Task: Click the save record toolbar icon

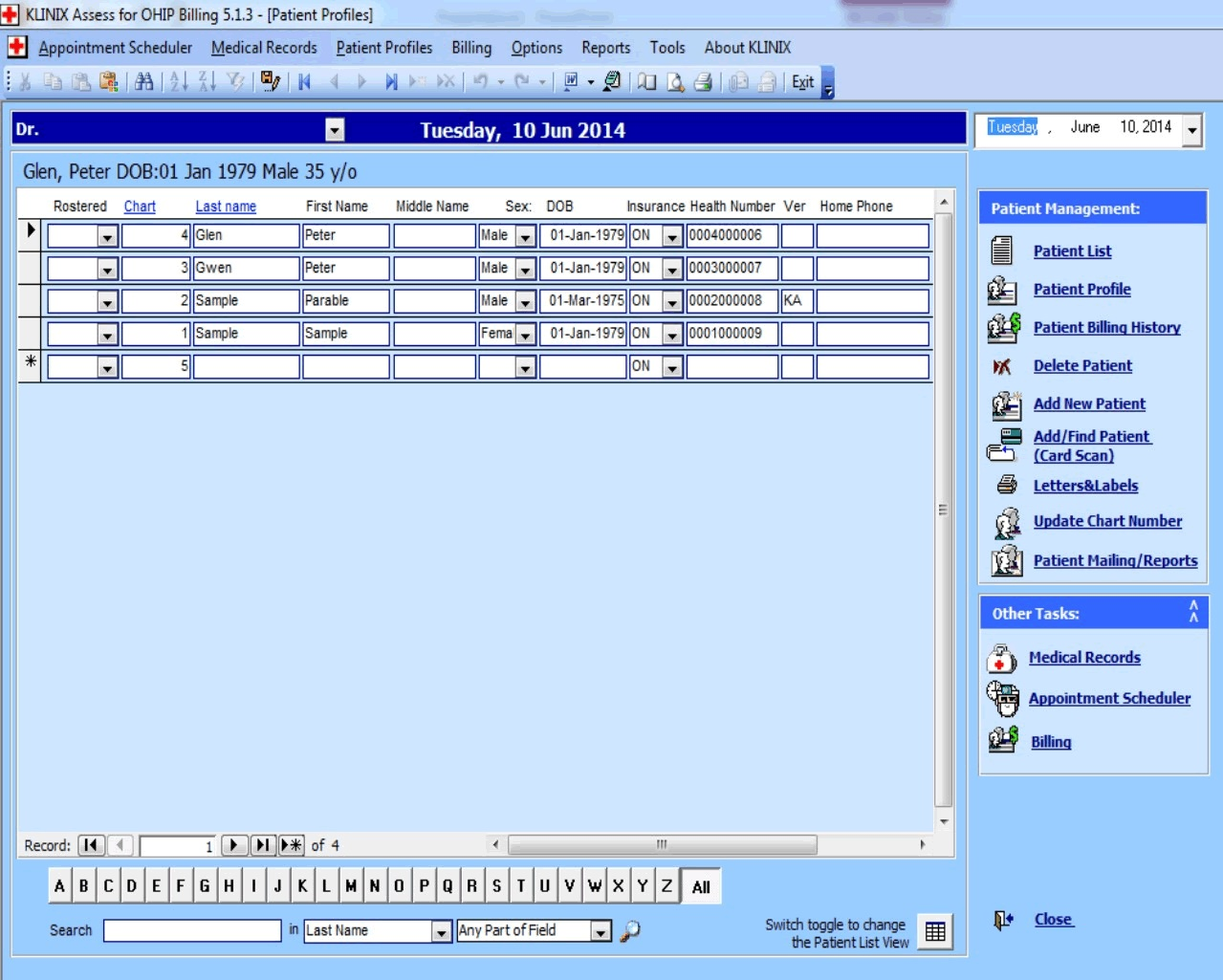Action: 271,82
